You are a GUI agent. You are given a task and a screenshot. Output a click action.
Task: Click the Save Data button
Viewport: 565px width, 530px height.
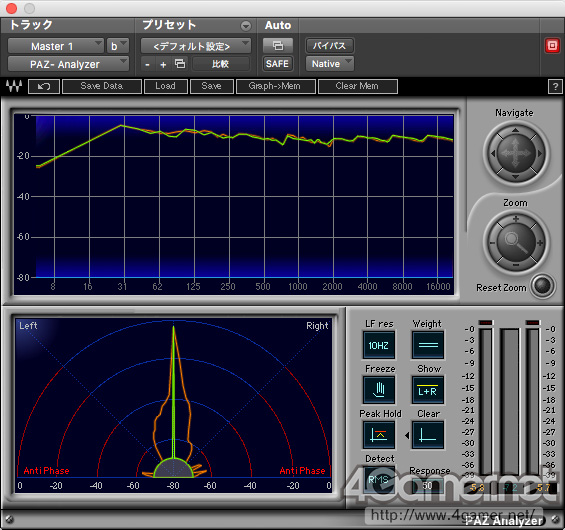102,86
